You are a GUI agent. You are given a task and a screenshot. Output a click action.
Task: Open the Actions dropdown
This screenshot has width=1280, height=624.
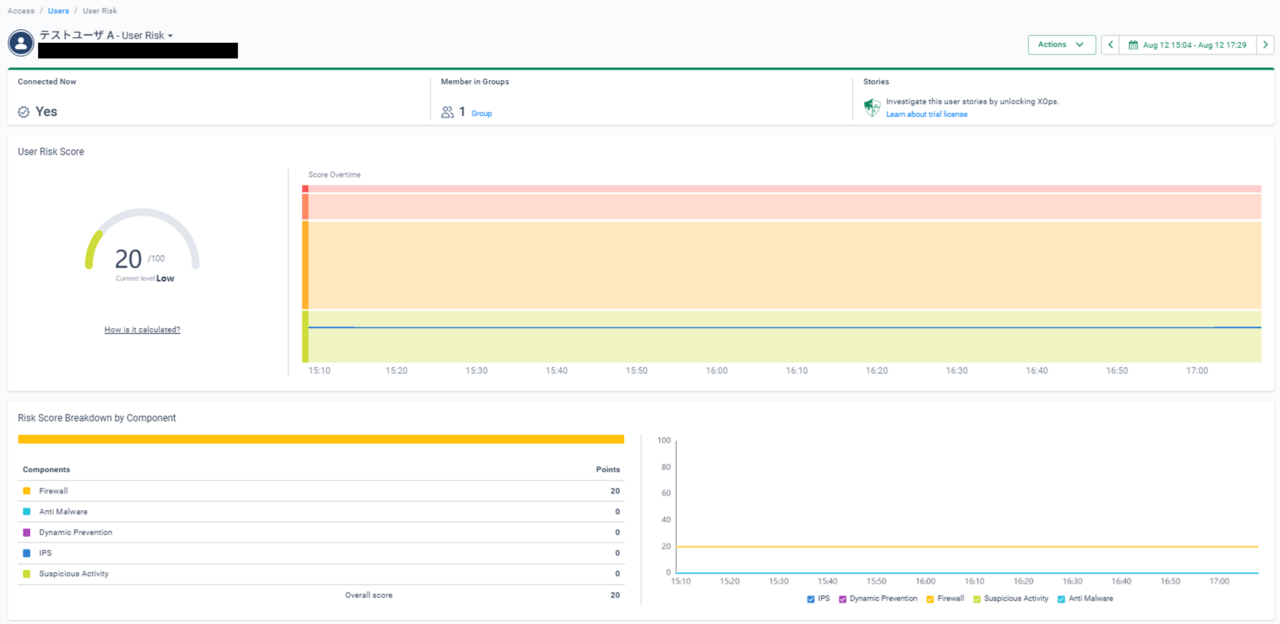[x=1061, y=45]
